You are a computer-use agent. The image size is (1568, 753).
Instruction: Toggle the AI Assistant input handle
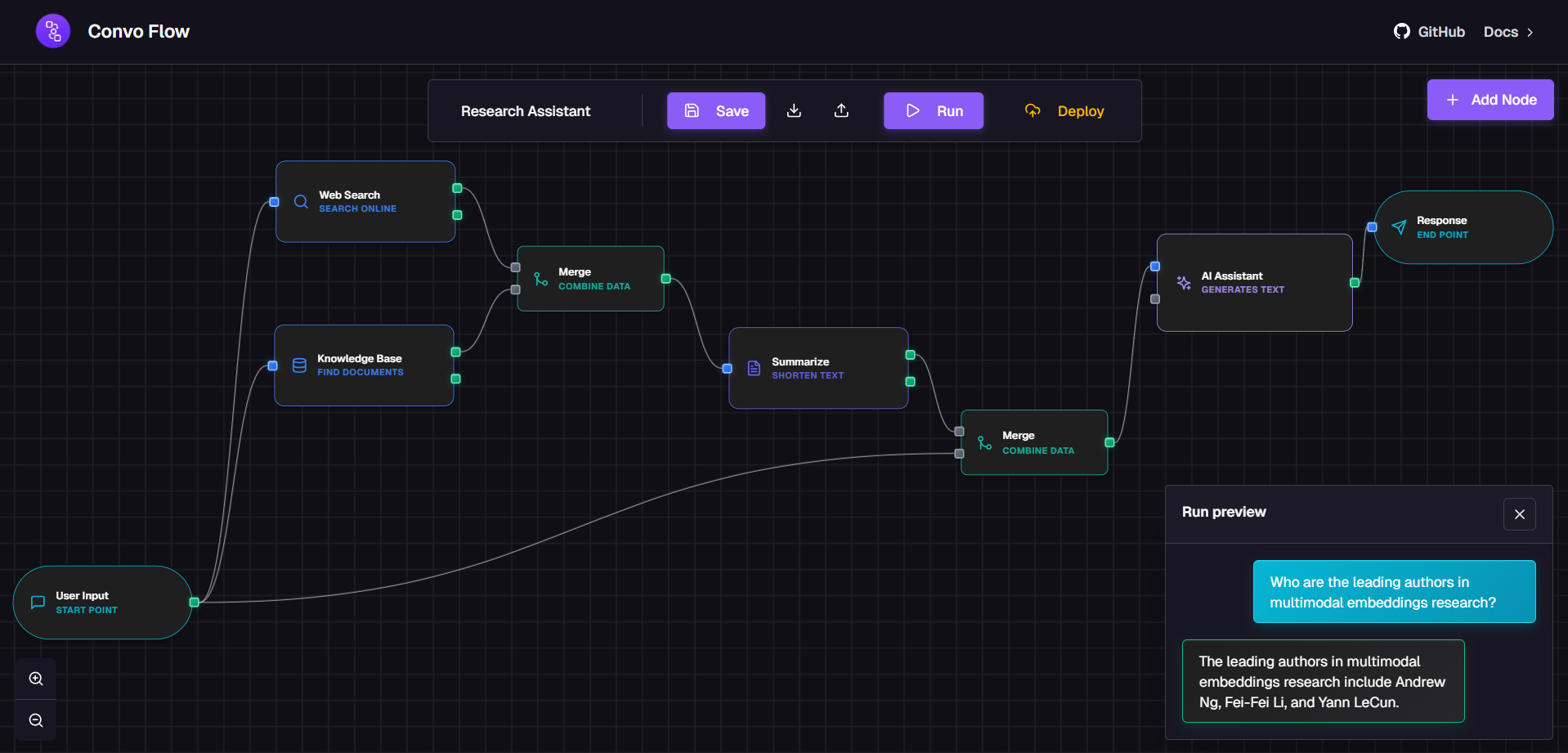coord(1155,266)
